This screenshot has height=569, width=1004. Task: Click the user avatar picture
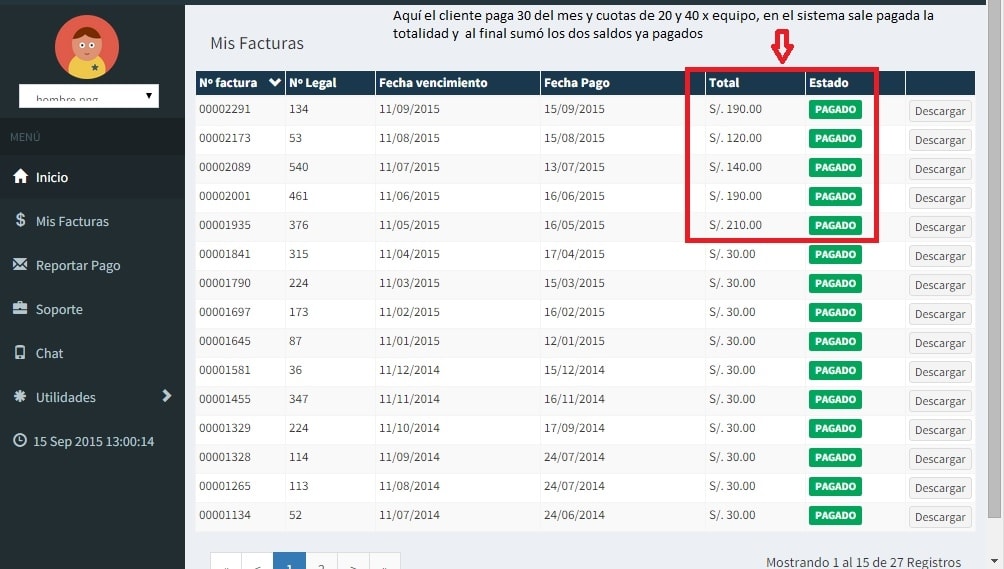click(x=86, y=47)
